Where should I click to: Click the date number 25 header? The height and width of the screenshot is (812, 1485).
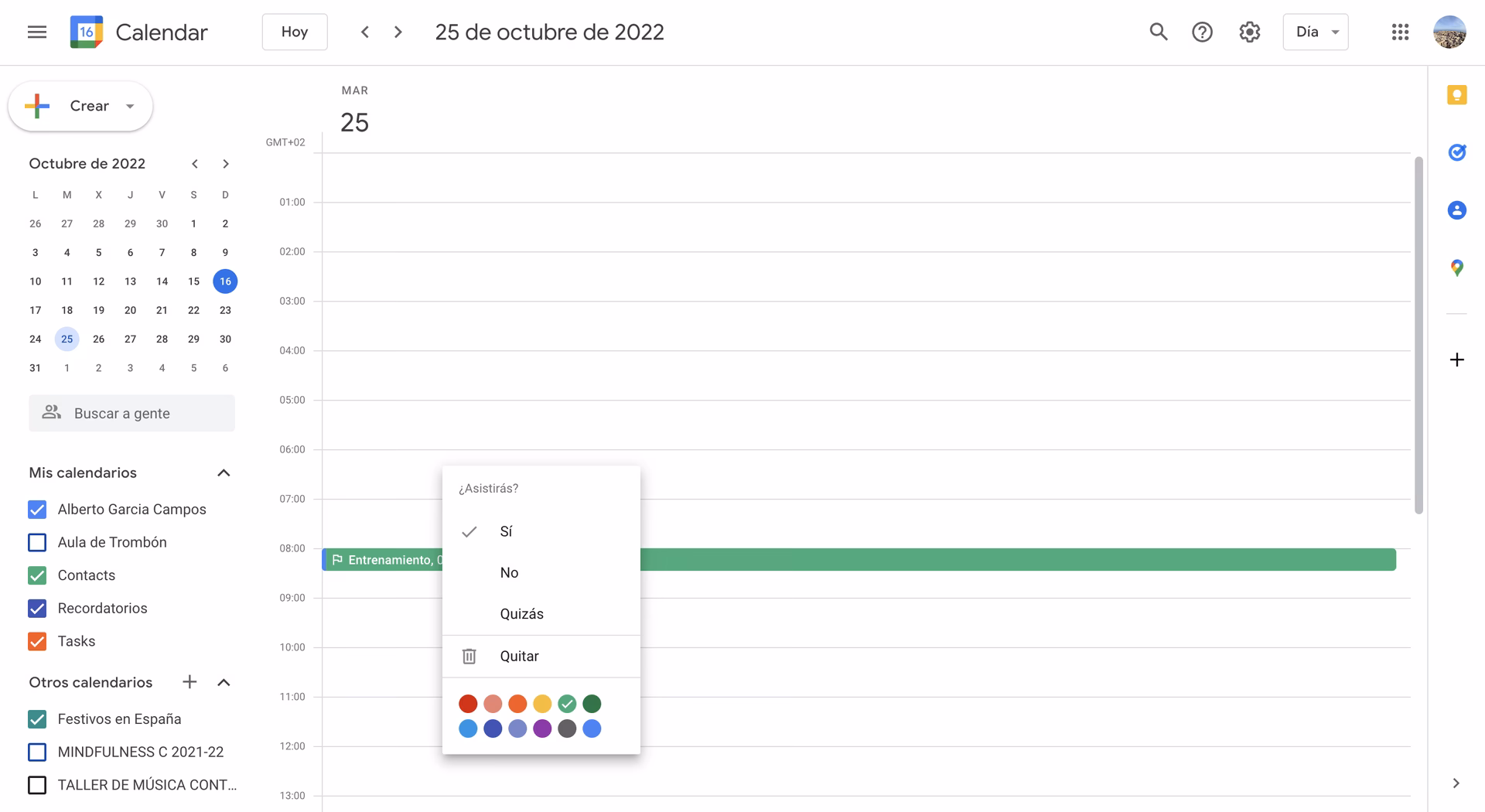click(x=355, y=122)
